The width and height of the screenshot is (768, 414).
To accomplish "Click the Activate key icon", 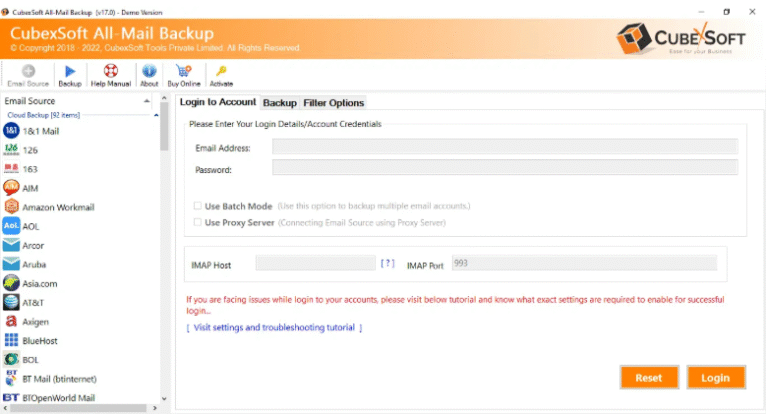I will point(221,72).
